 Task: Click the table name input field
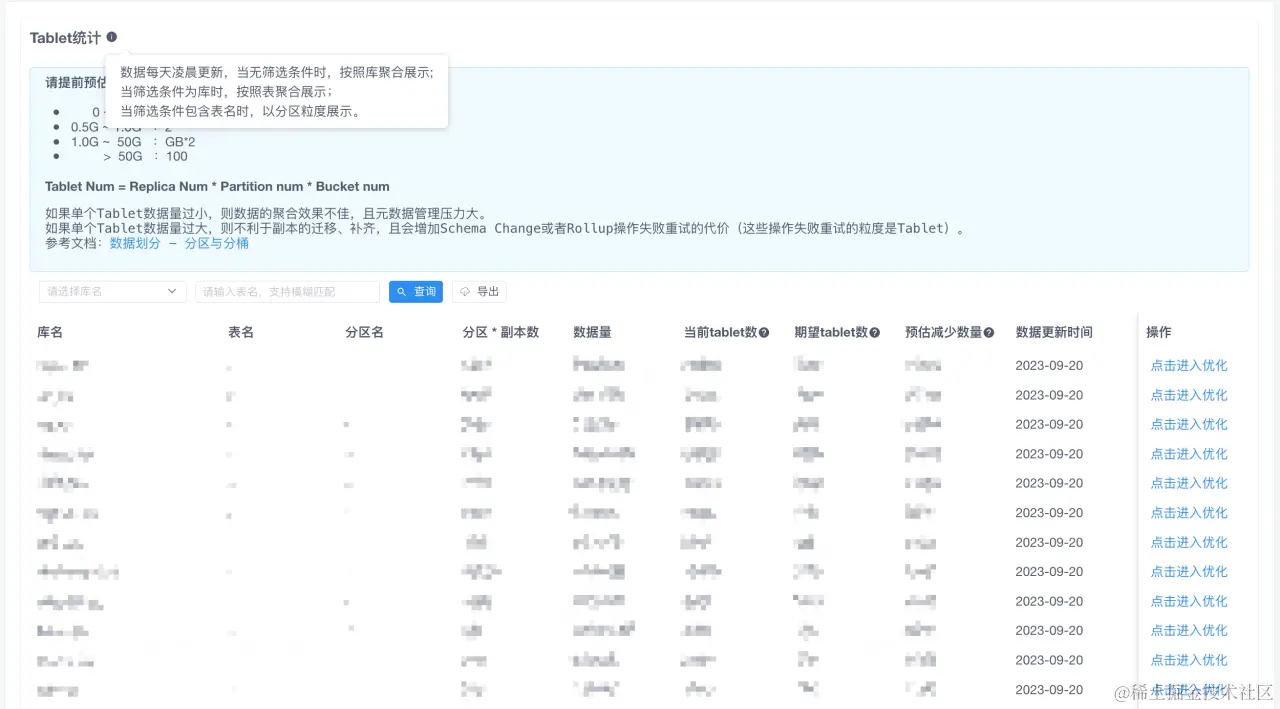287,292
